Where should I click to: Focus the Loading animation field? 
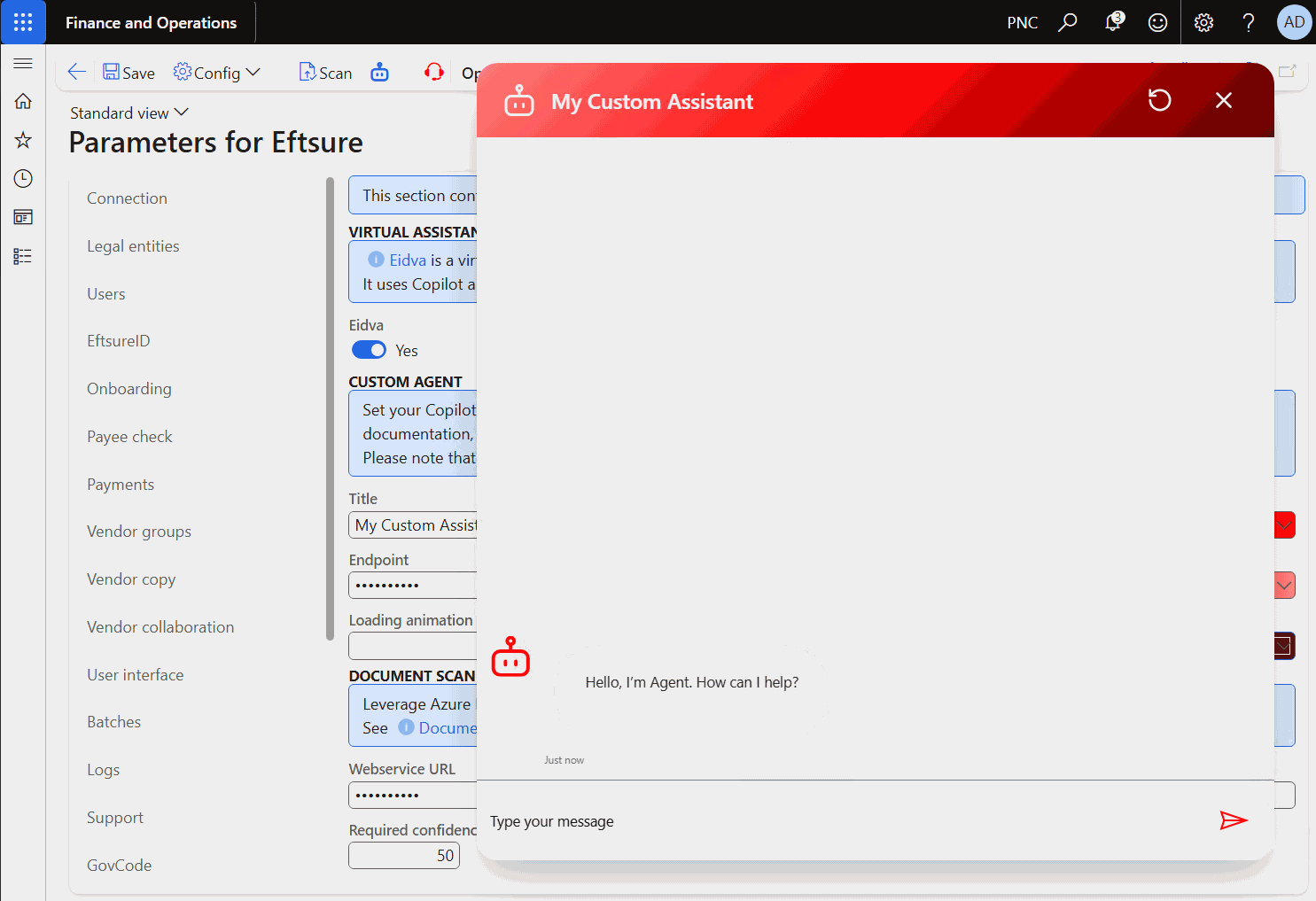coord(413,646)
